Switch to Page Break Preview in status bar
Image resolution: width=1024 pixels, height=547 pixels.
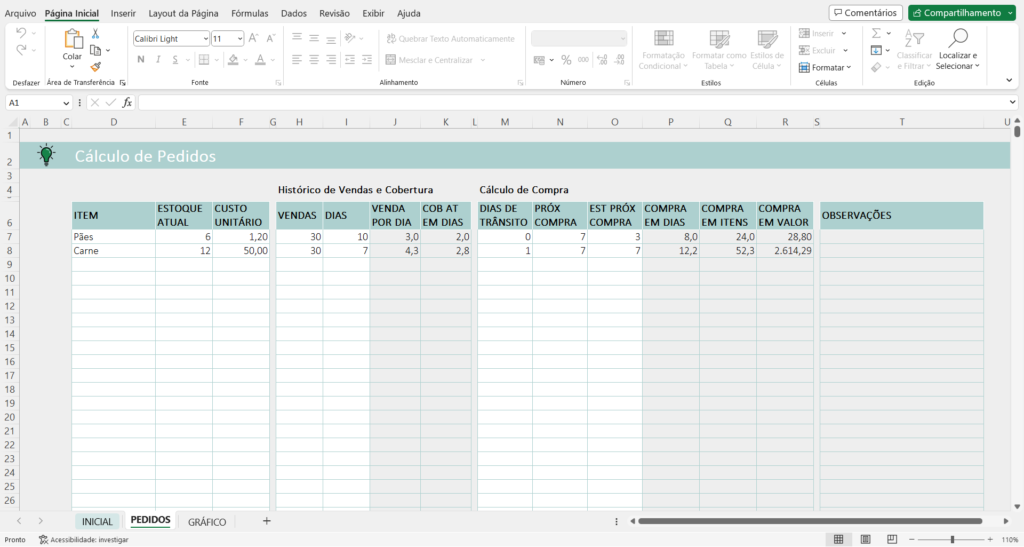pos(892,540)
